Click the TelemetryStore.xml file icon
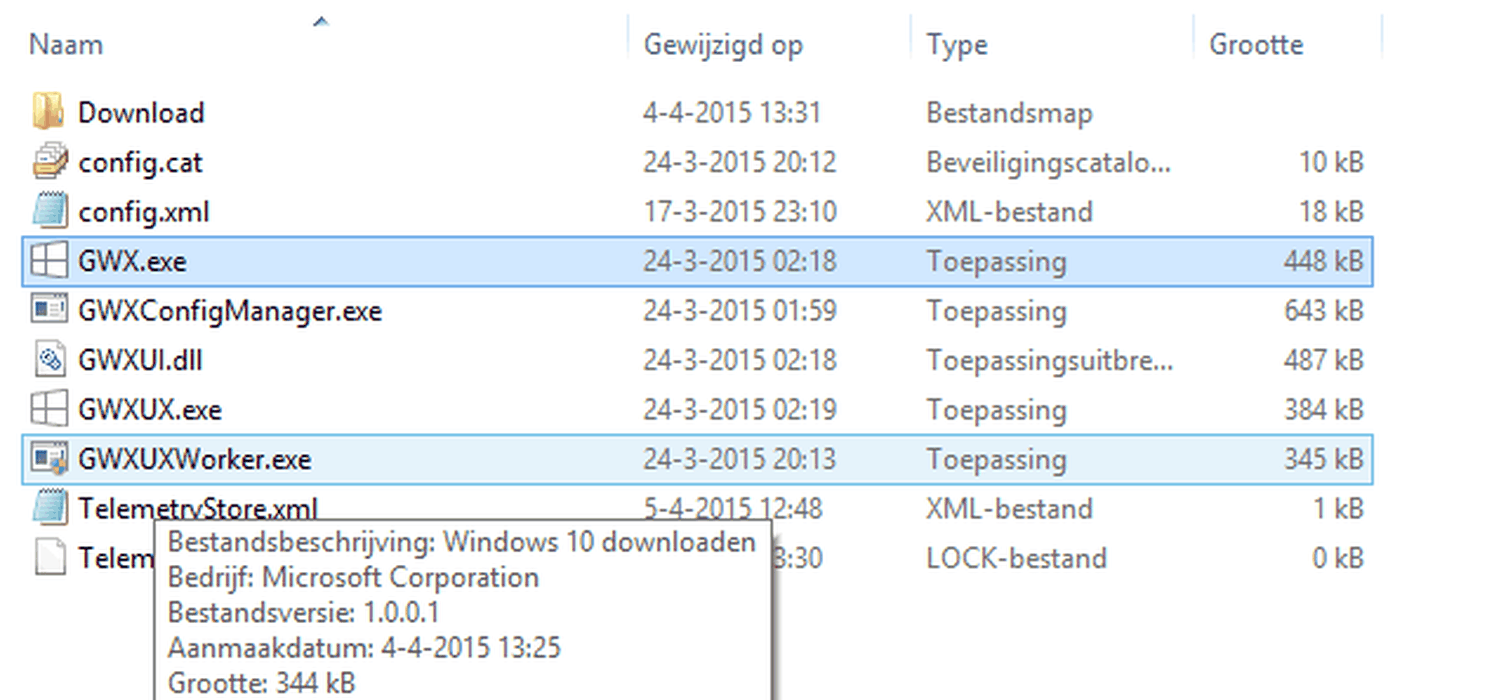The image size is (1494, 700). point(48,508)
